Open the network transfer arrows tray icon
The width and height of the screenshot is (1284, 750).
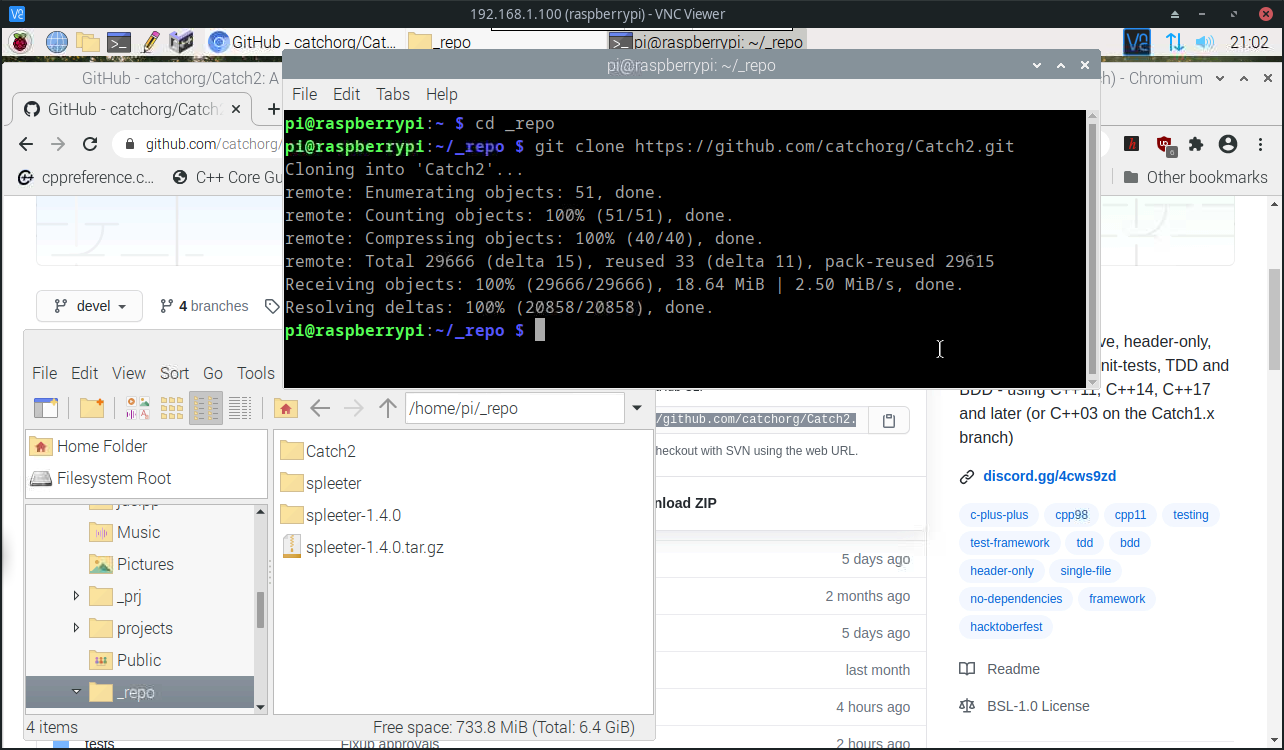click(x=1174, y=42)
